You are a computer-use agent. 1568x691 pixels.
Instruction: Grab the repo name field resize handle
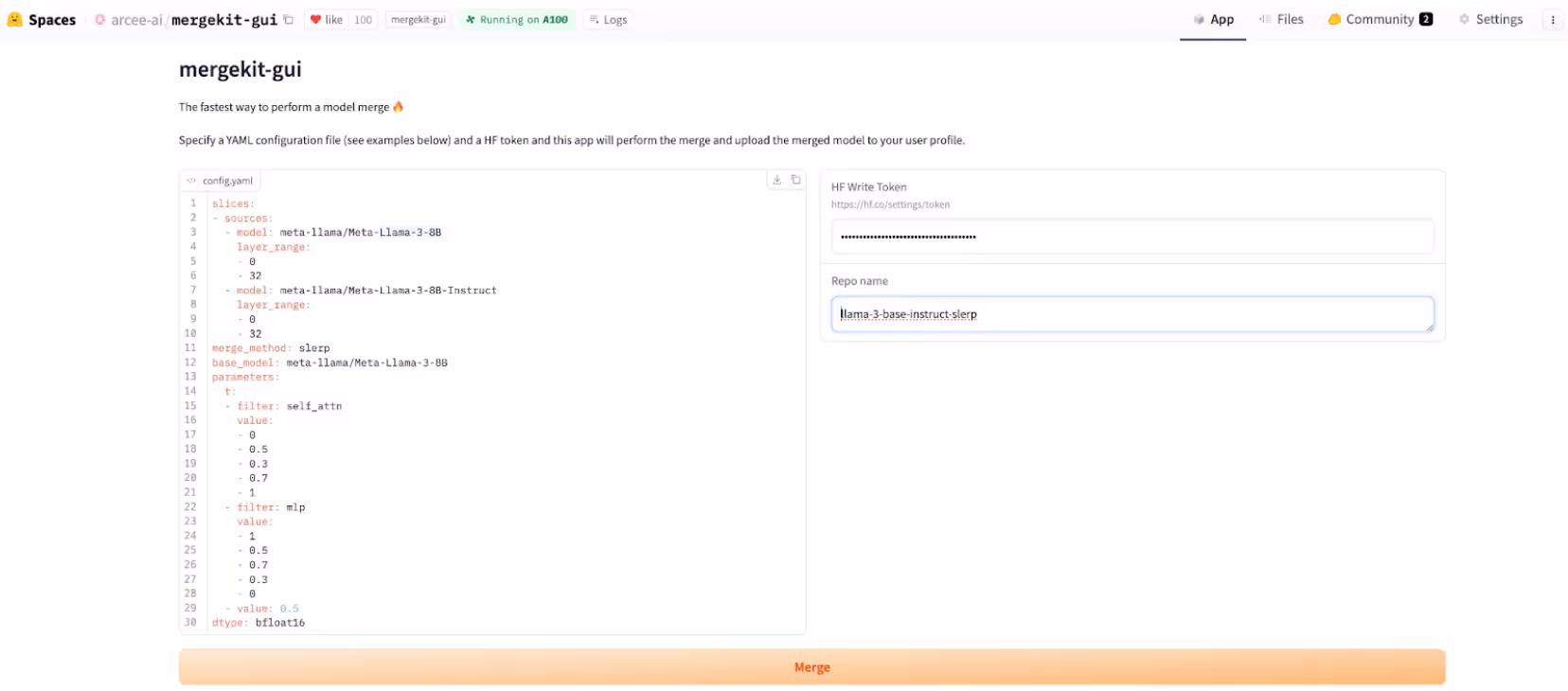(x=1429, y=327)
